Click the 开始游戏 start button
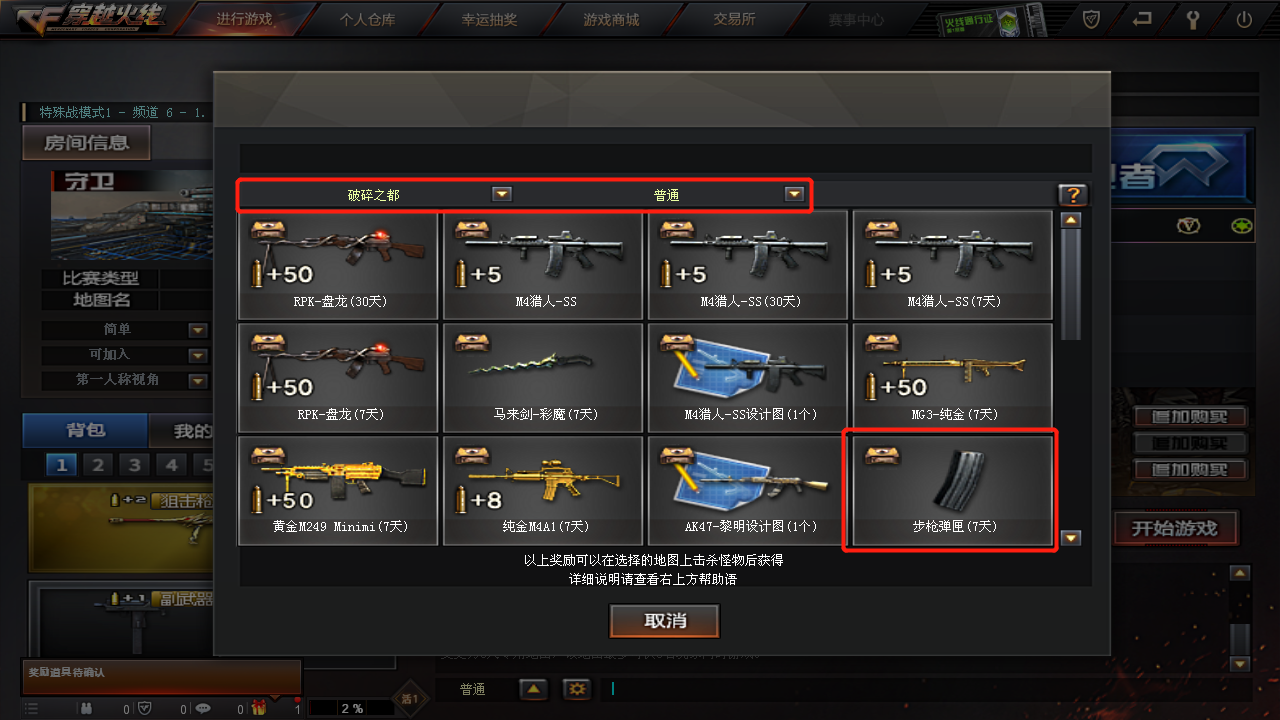The image size is (1280, 720). click(x=1174, y=528)
